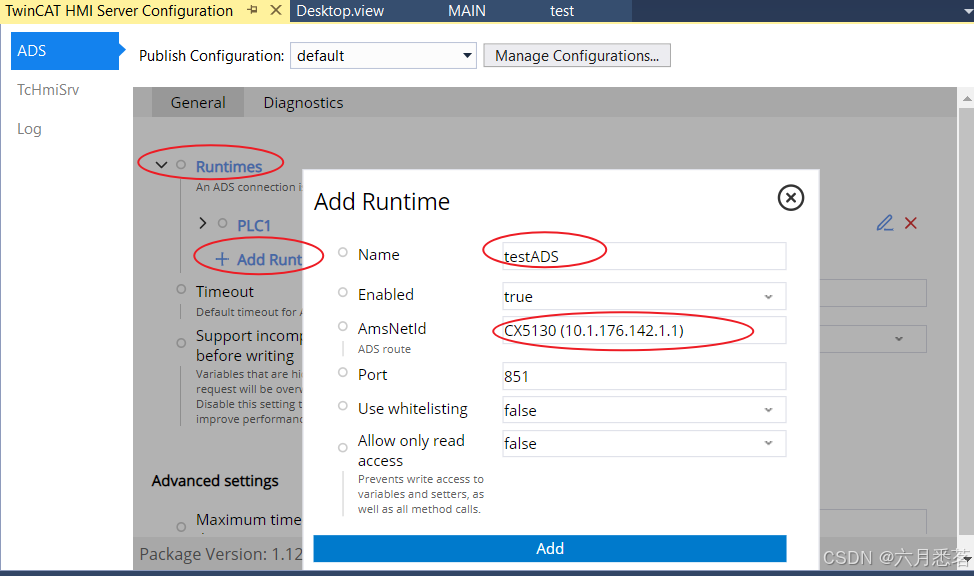Image resolution: width=974 pixels, height=576 pixels.
Task: Click the AmsNetId field with CX5130
Action: [644, 330]
